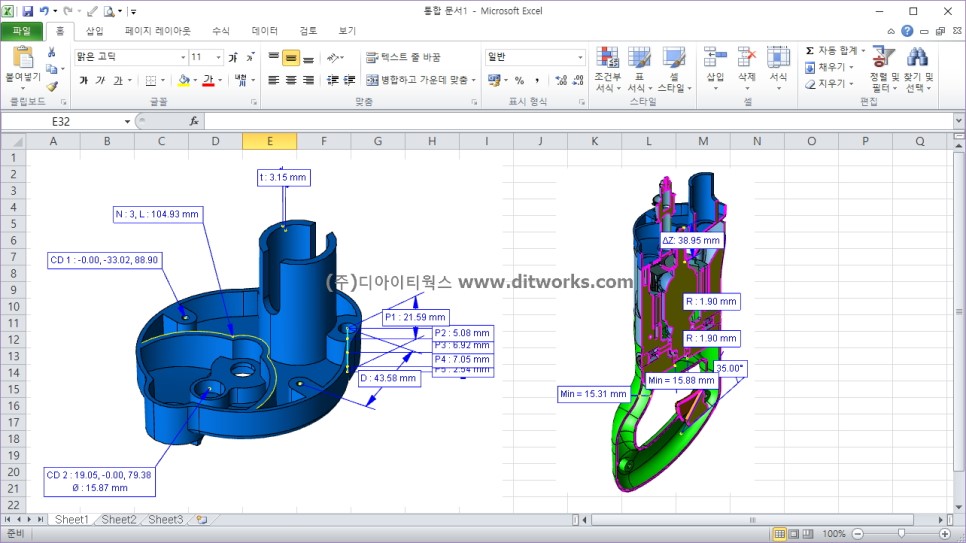Open the number format dropdown 일반
The image size is (966, 543).
click(x=580, y=57)
